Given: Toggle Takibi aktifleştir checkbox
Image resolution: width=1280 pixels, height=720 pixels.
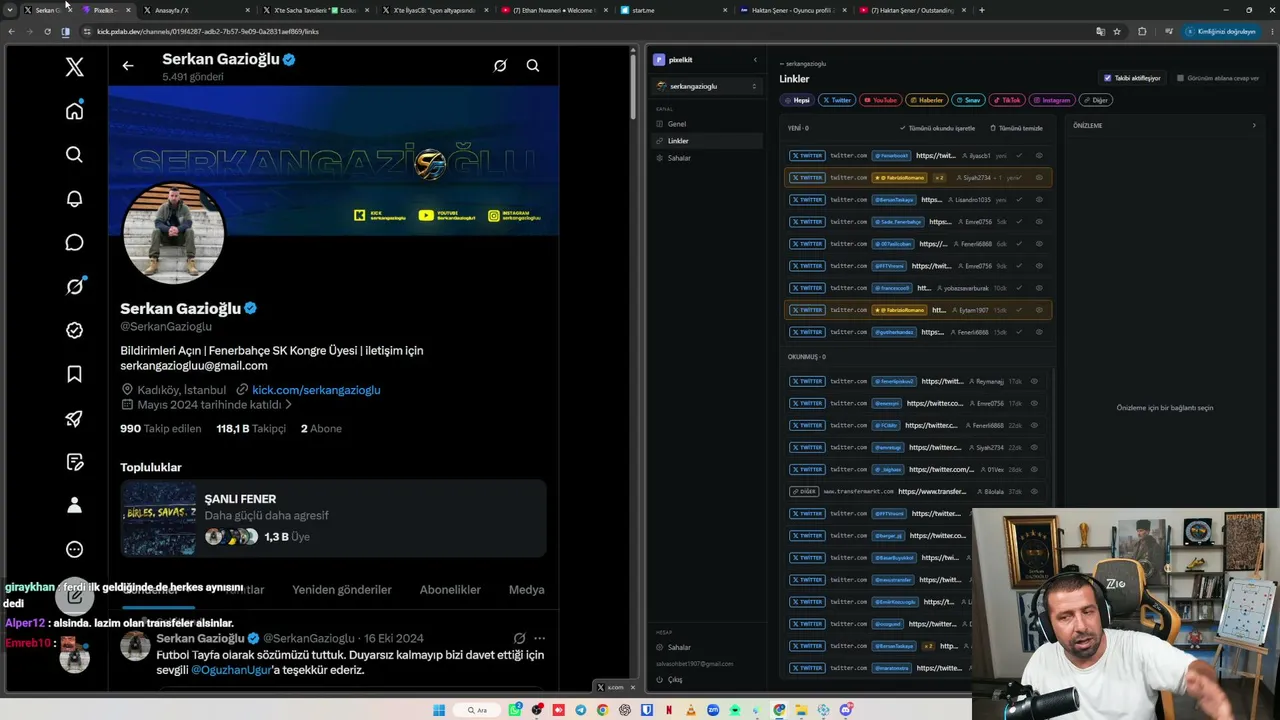Looking at the screenshot, I should pyautogui.click(x=1107, y=78).
